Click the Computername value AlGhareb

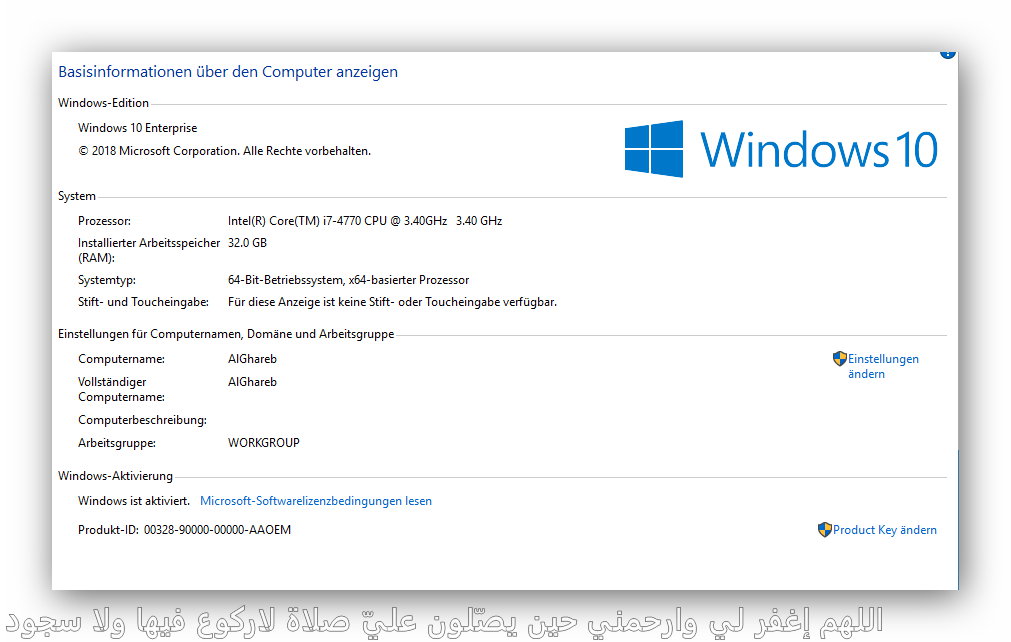pyautogui.click(x=252, y=359)
